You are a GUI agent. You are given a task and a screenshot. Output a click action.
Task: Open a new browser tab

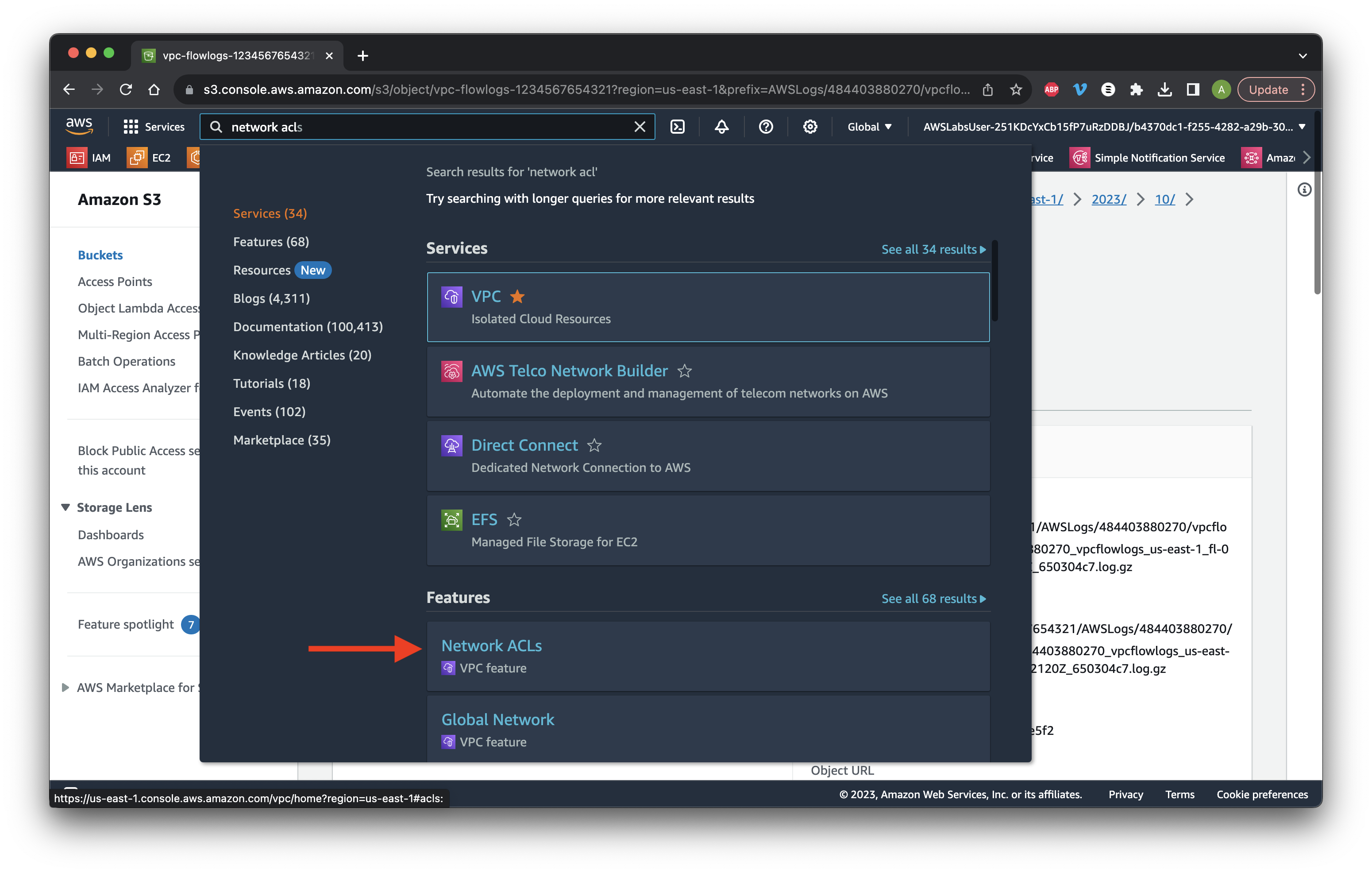coord(362,56)
